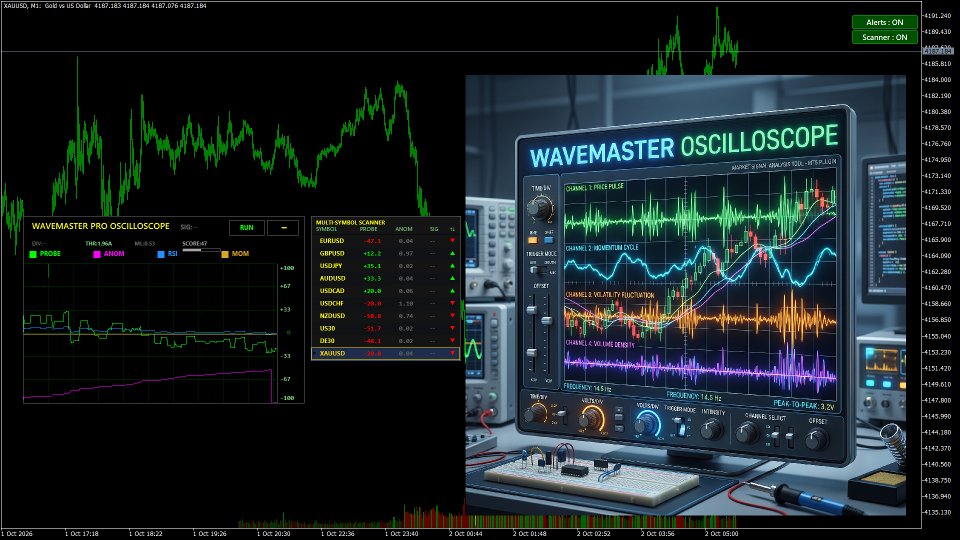Click the 0.97 anomaly value for GBPUSD
The image size is (960, 540).
405,253
